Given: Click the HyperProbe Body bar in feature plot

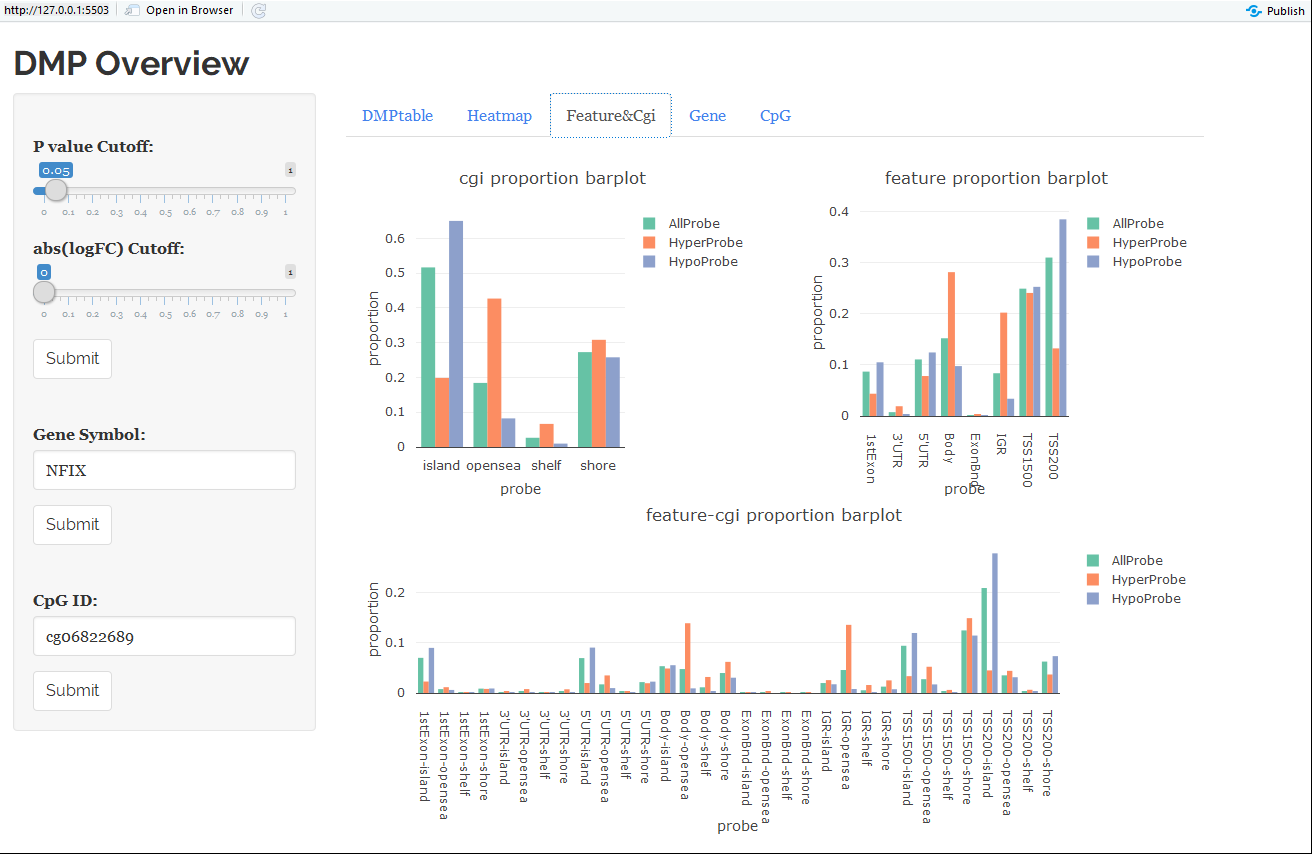Looking at the screenshot, I should (951, 344).
